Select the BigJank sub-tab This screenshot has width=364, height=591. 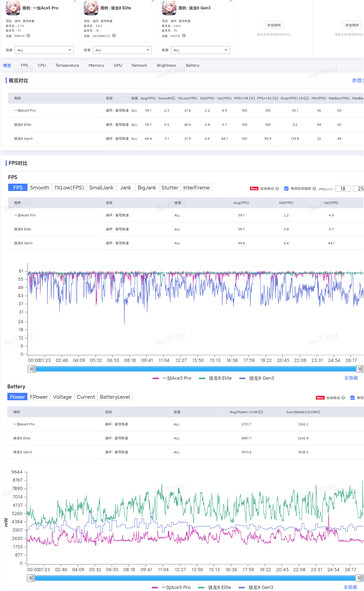click(x=147, y=188)
